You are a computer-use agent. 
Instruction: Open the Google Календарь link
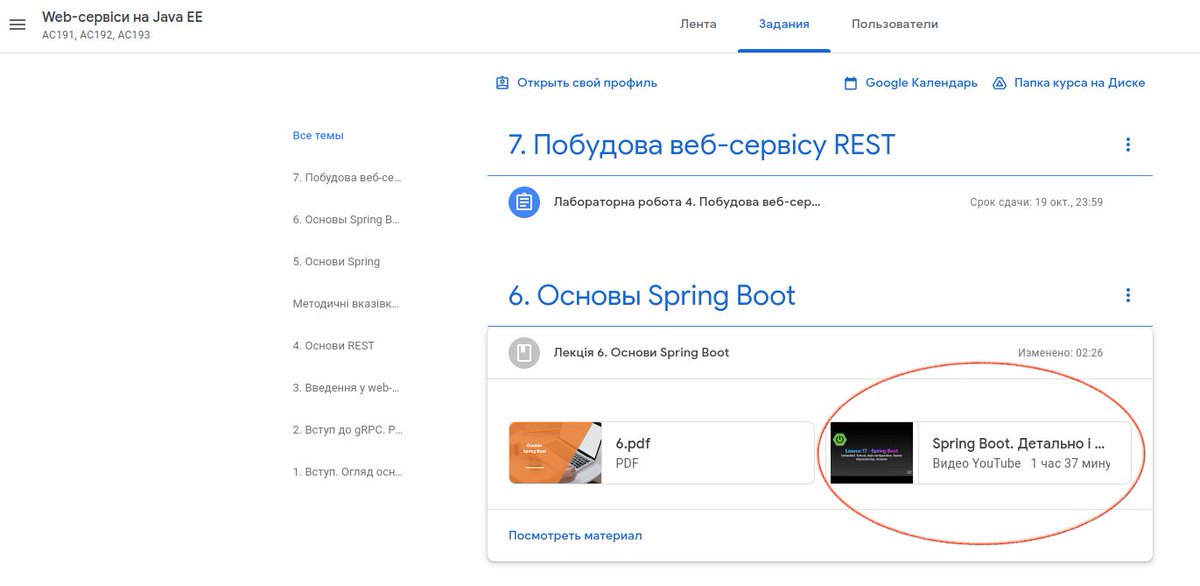(922, 83)
